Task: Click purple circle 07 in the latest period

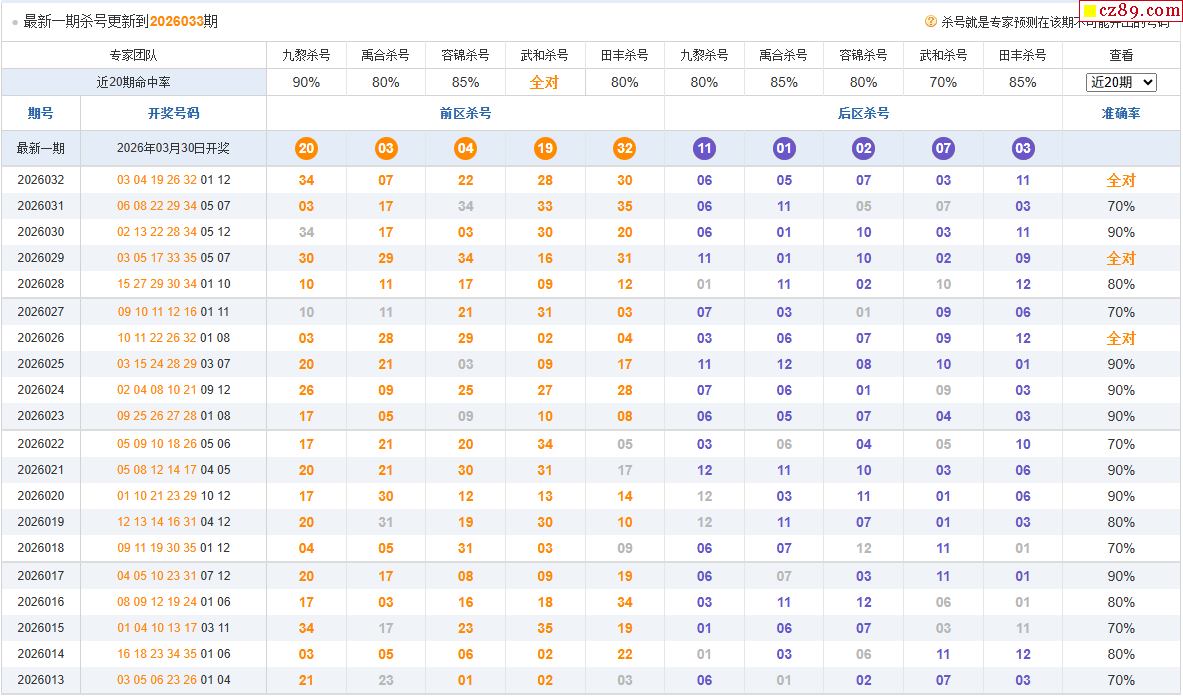Action: pos(943,149)
